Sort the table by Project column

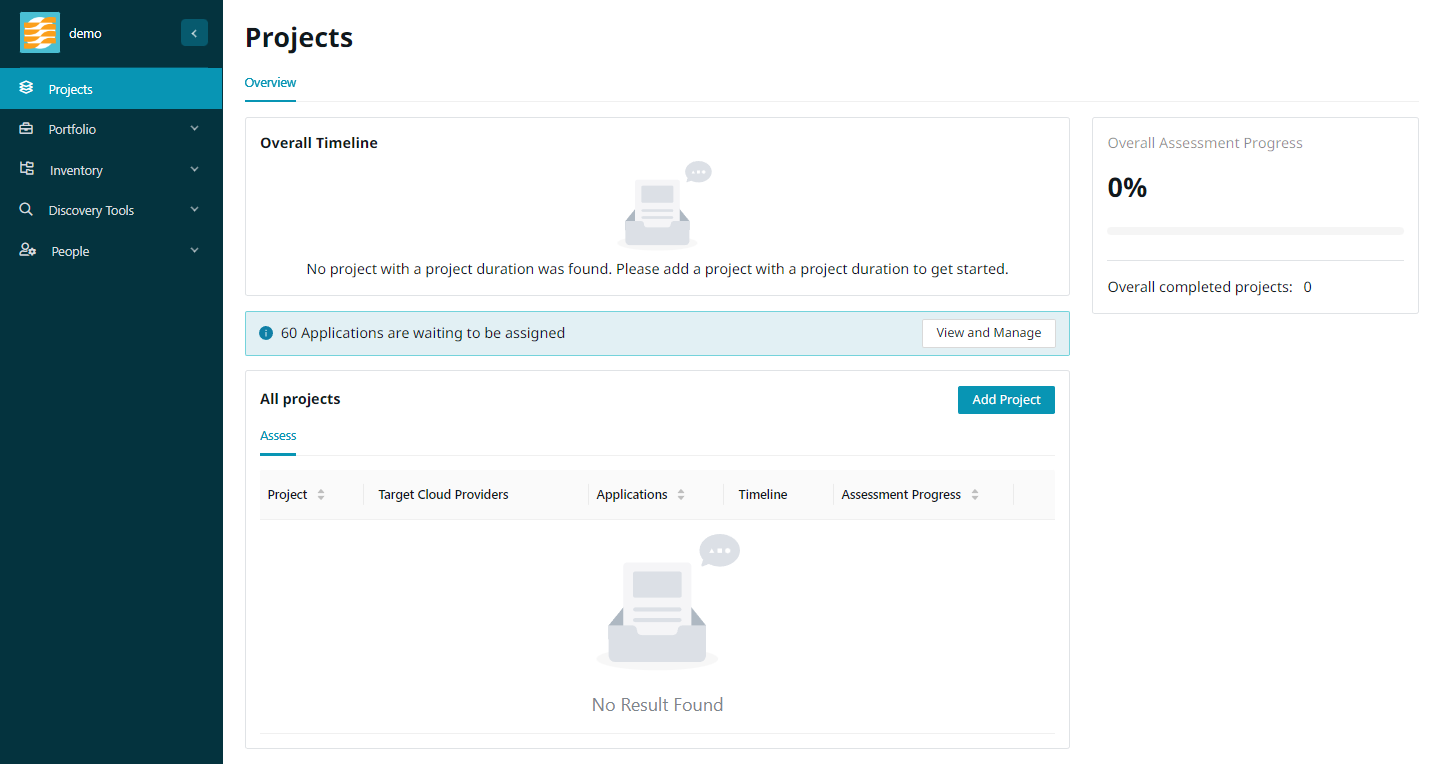[320, 495]
